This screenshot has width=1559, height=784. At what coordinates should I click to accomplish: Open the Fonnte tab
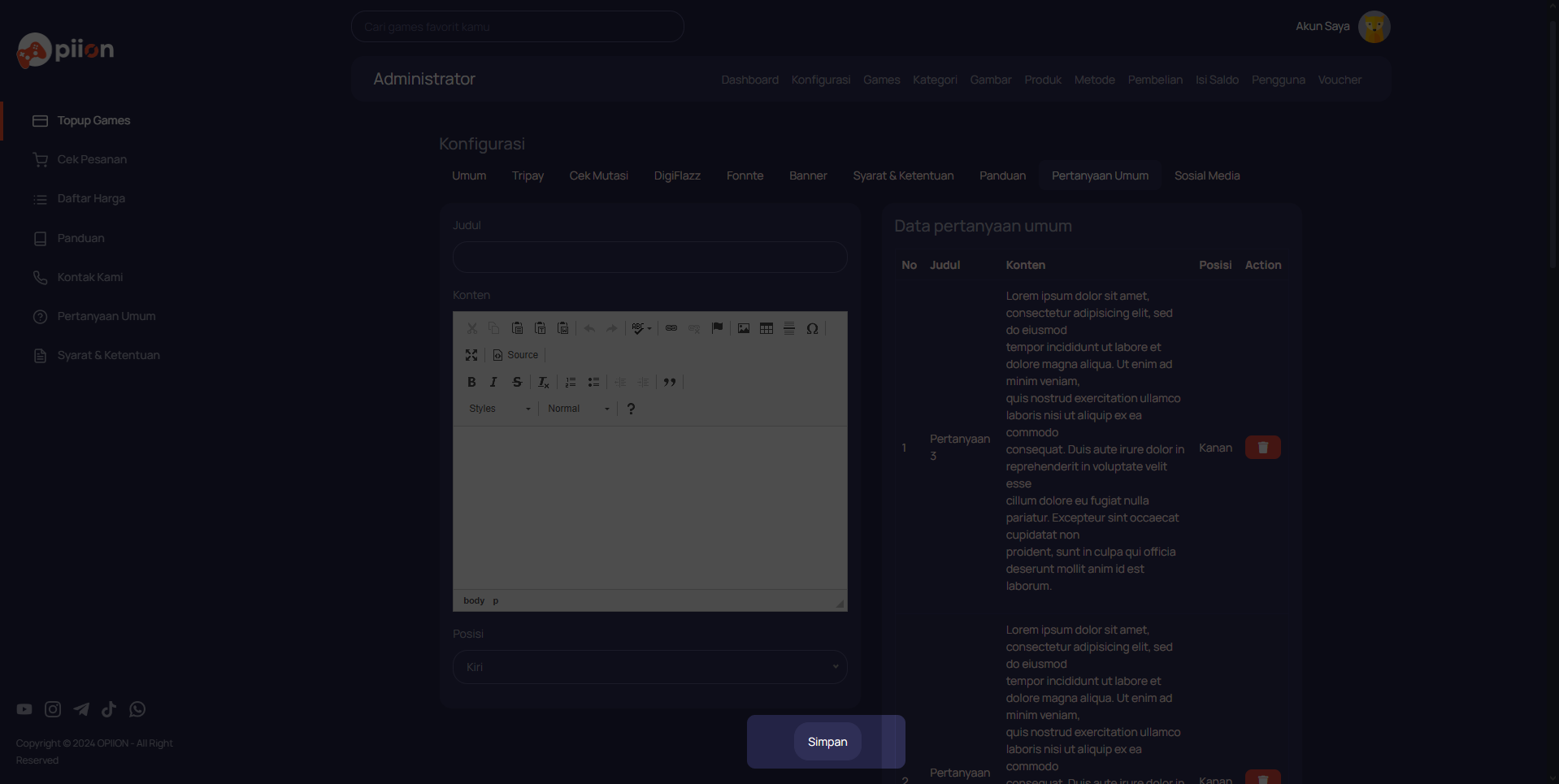745,175
